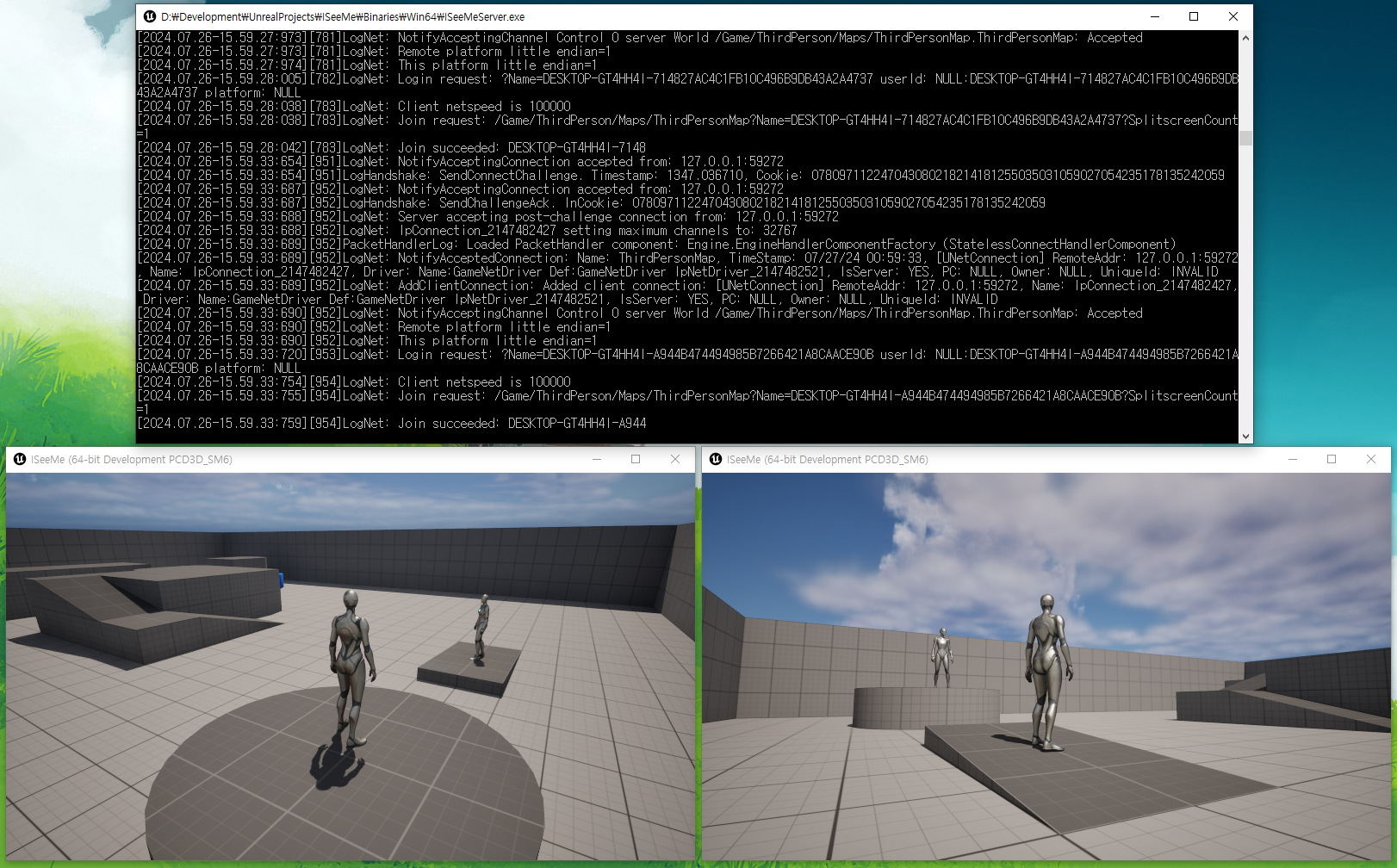This screenshot has width=1397, height=868.
Task: Click the ISeeMeServer.exe path in the console title bar
Action: (343, 16)
